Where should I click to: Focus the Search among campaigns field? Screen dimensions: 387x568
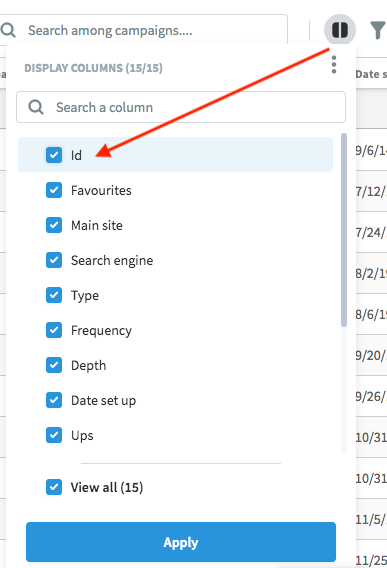pyautogui.click(x=143, y=30)
